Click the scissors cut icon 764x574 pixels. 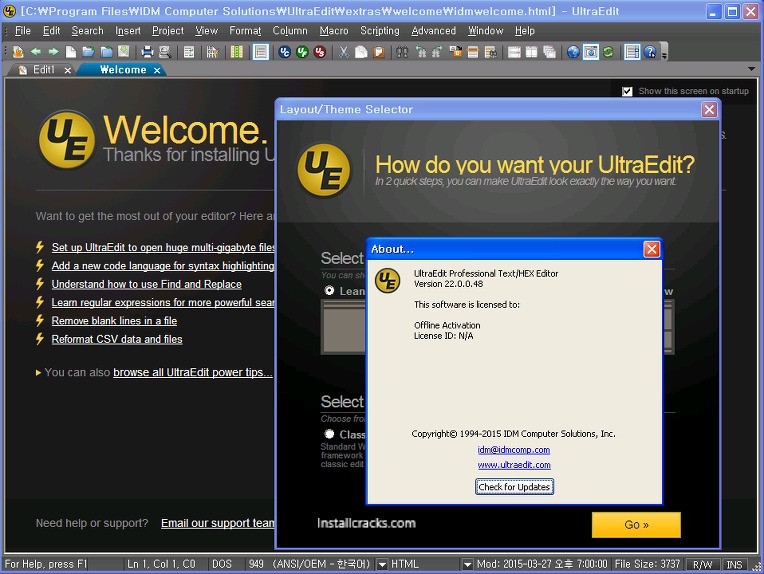tap(344, 52)
